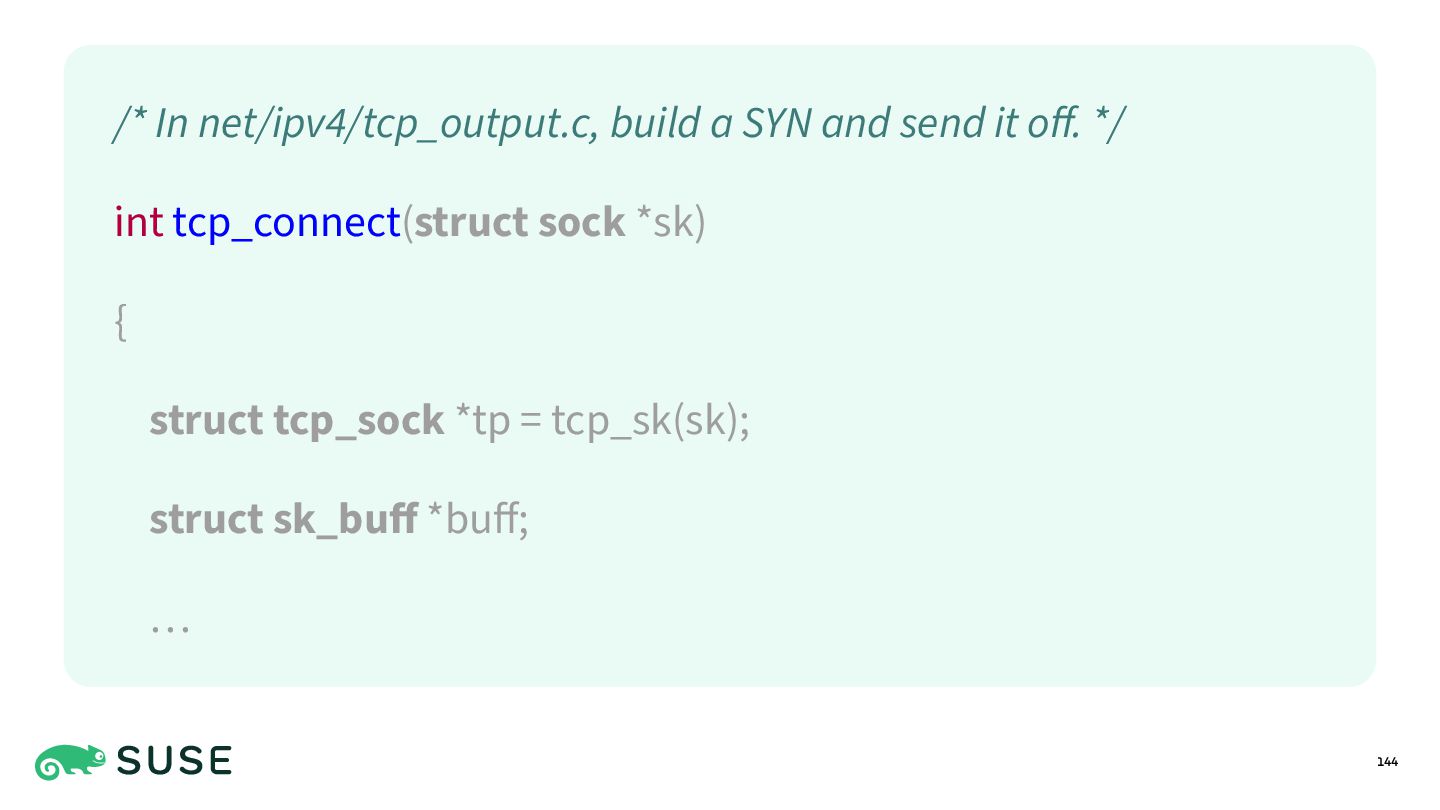Image resolution: width=1440 pixels, height=810 pixels.
Task: Click the struct sock parameter type
Action: coord(520,222)
